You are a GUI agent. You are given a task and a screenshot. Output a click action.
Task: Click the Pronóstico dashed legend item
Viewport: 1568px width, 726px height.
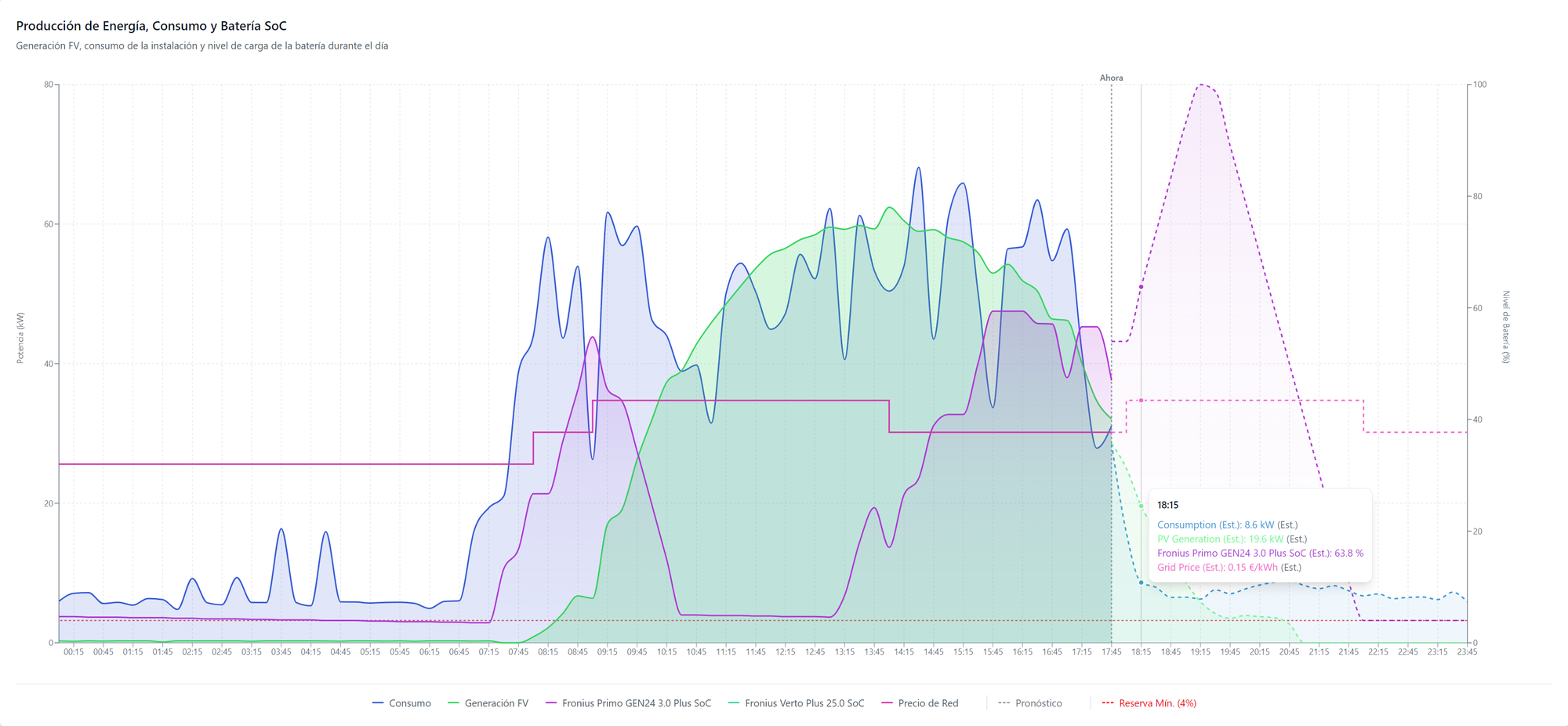pos(1030,703)
